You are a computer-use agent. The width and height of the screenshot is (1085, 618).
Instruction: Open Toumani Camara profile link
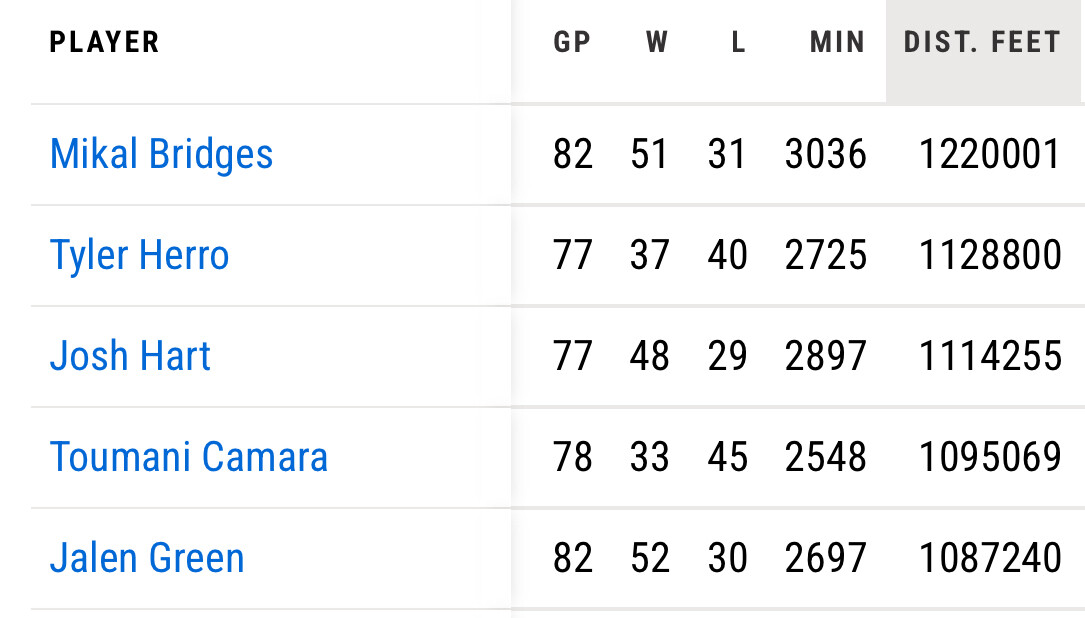point(188,457)
